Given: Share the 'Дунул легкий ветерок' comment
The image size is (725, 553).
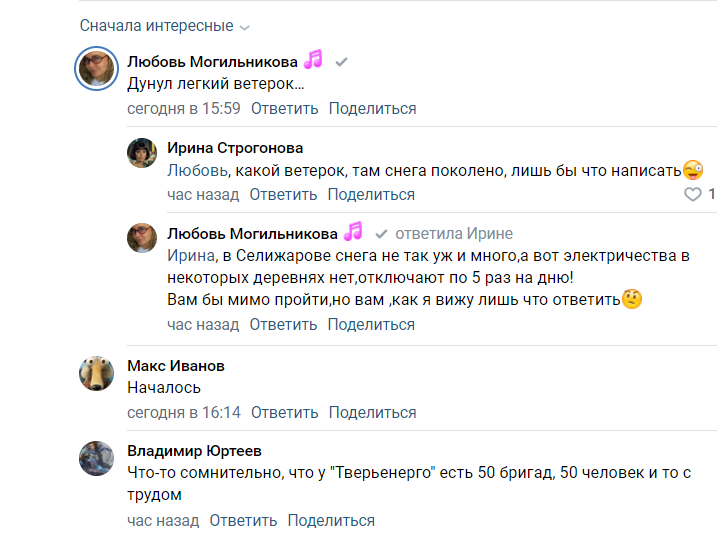Looking at the screenshot, I should (x=372, y=109).
